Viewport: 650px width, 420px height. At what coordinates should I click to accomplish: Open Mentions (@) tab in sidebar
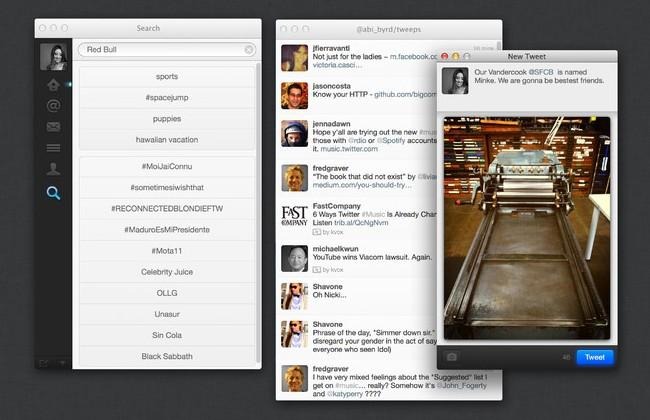coord(53,106)
